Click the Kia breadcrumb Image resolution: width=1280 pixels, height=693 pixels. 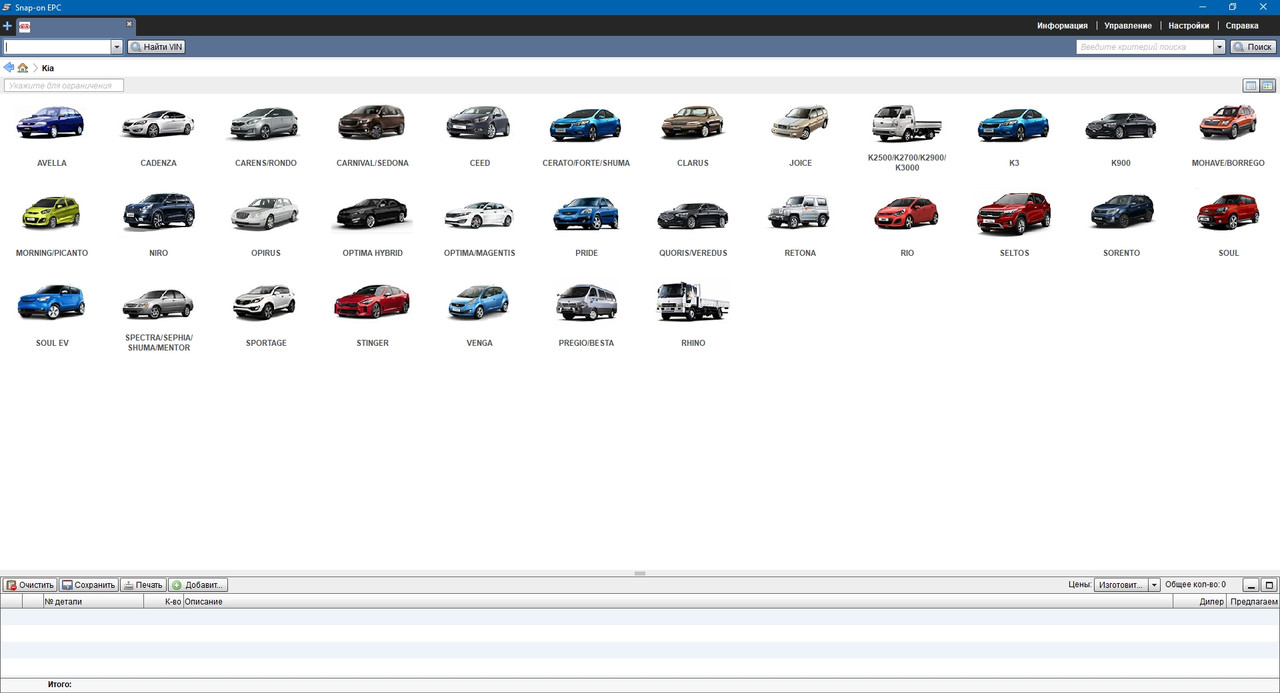click(x=48, y=68)
